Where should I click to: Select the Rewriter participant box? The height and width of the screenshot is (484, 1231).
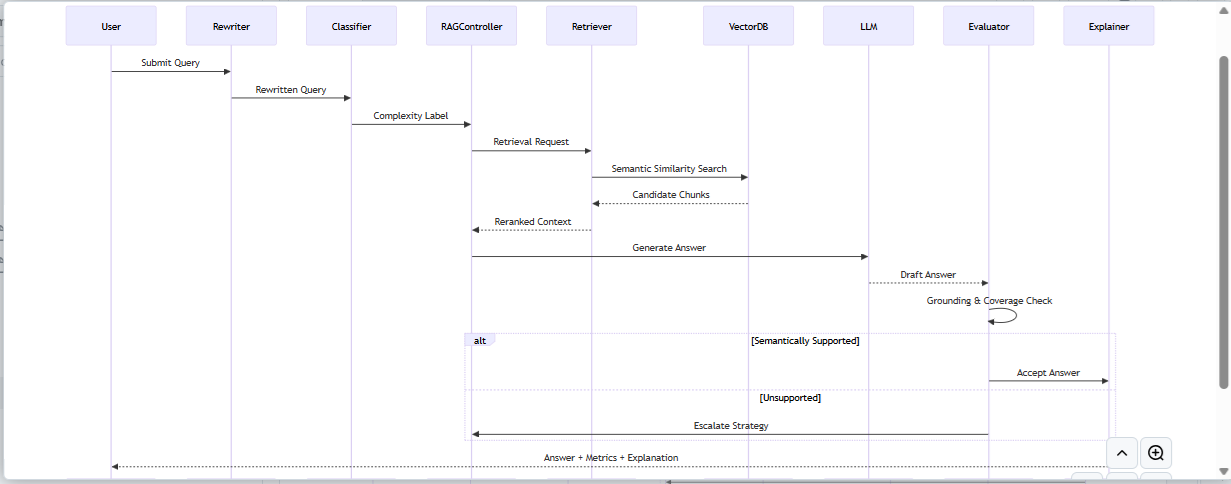point(231,26)
